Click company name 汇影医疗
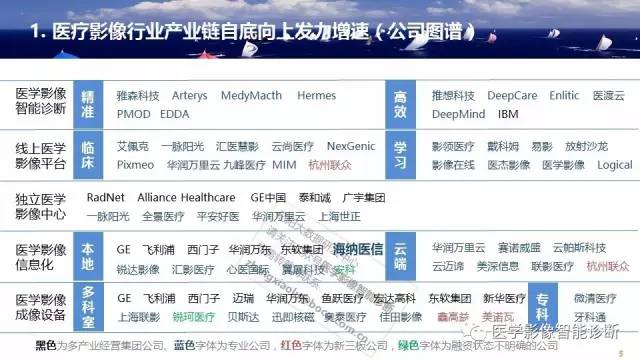This screenshot has height=360, width=640. coord(193,269)
